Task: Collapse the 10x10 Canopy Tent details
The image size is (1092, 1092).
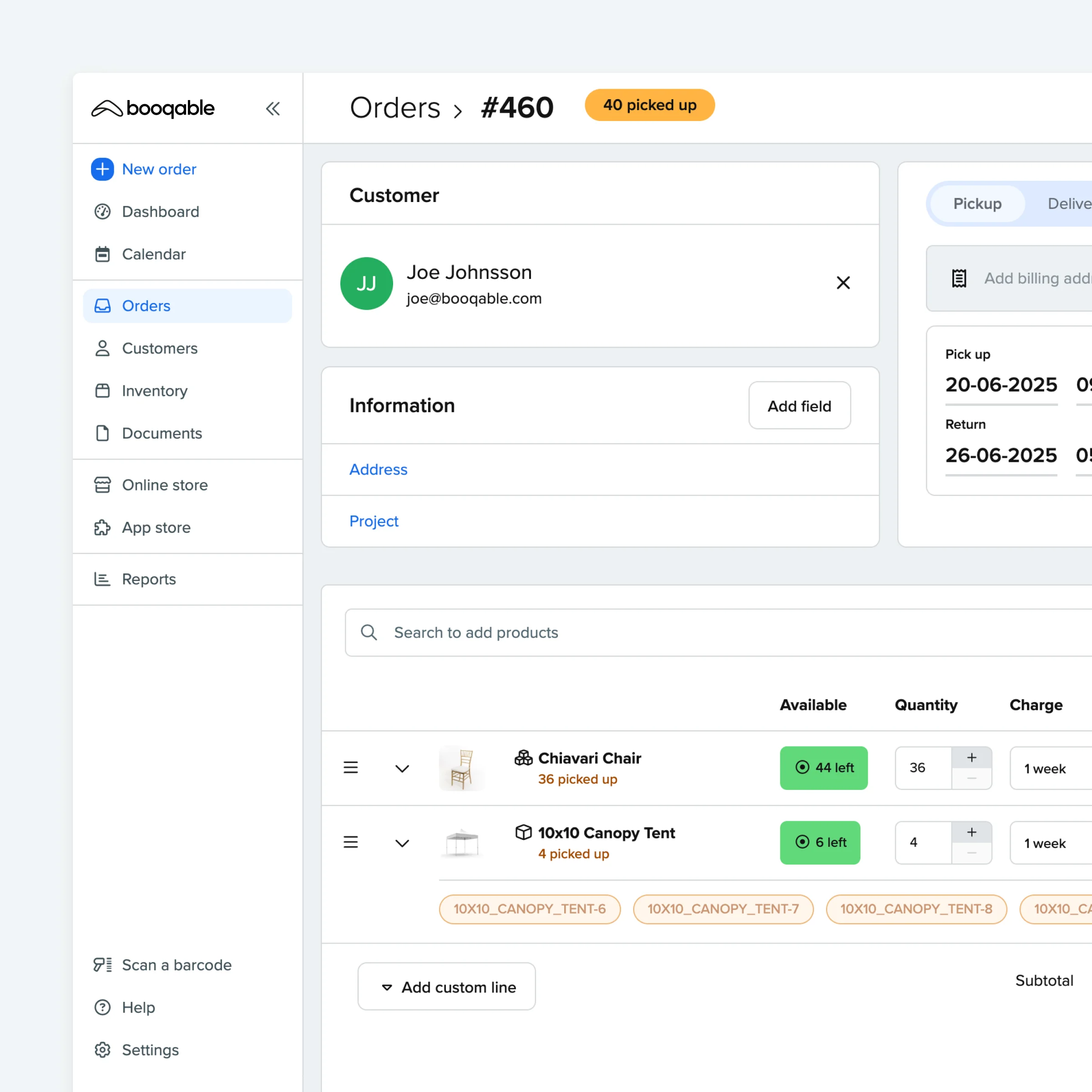Action: 402,843
